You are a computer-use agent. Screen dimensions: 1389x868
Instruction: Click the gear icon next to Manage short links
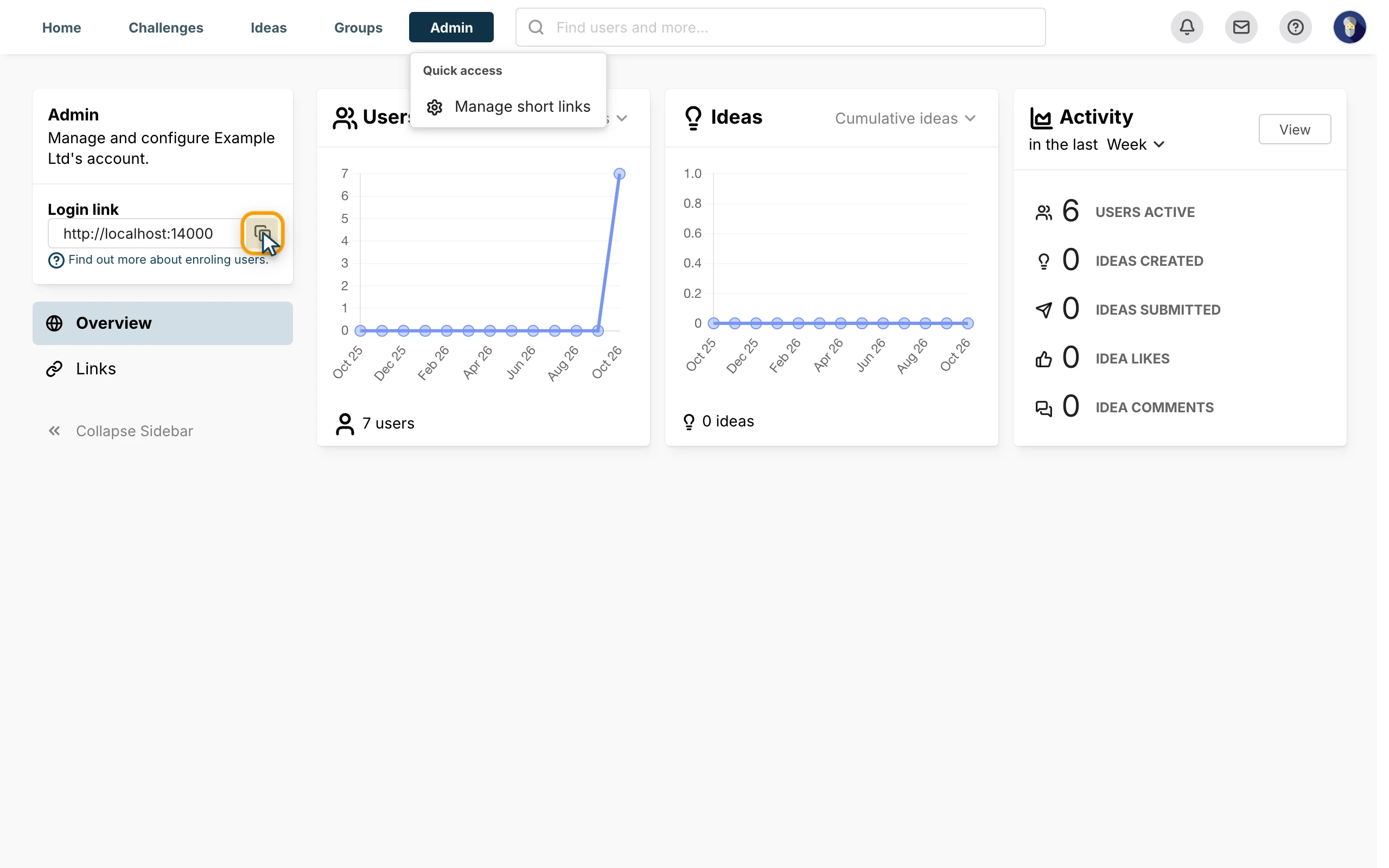click(435, 107)
